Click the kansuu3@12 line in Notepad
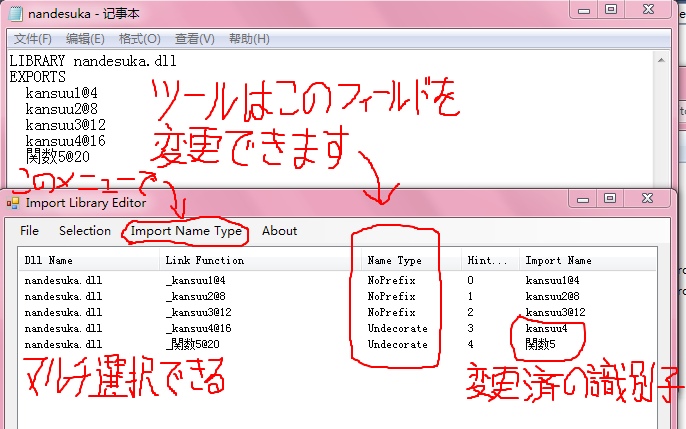The image size is (686, 429). click(x=66, y=125)
